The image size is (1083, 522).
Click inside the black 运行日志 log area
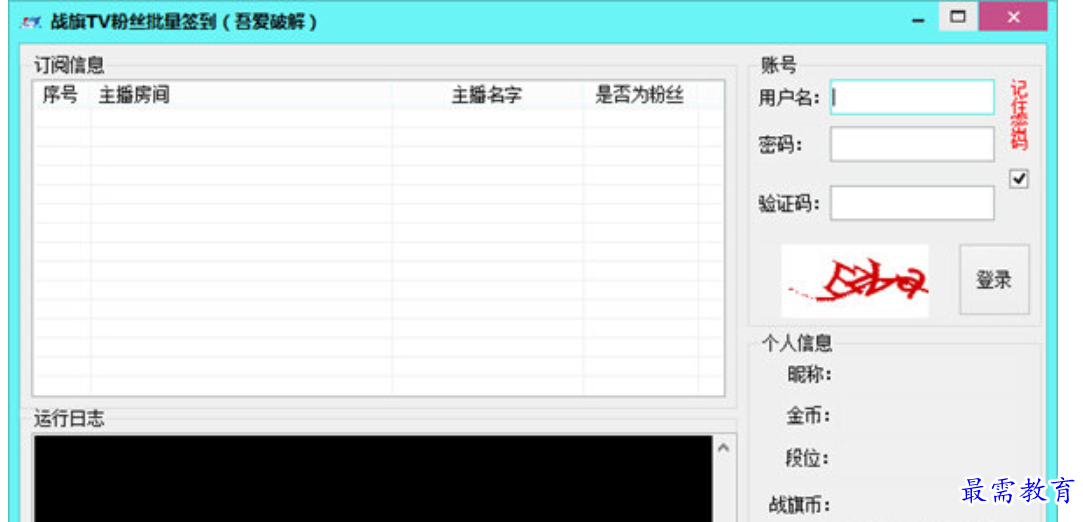pos(373,478)
